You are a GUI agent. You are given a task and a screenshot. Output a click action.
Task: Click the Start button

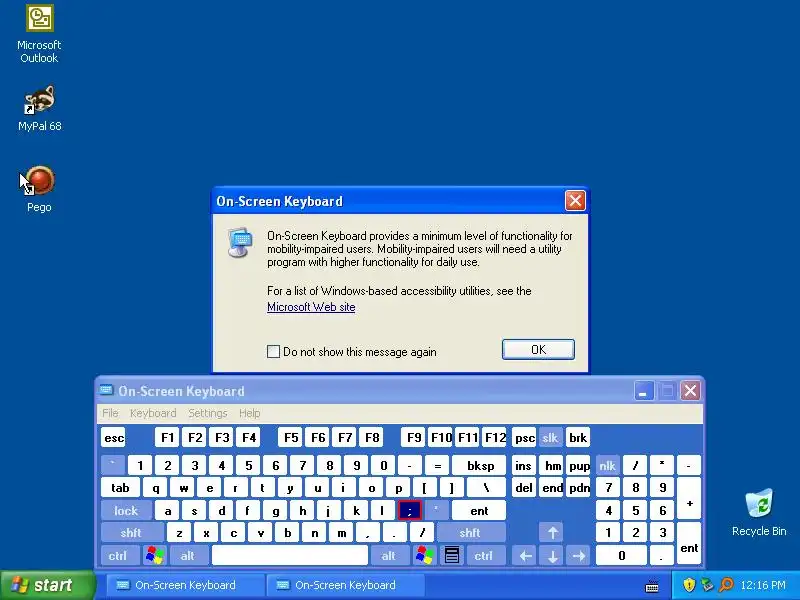[x=47, y=585]
